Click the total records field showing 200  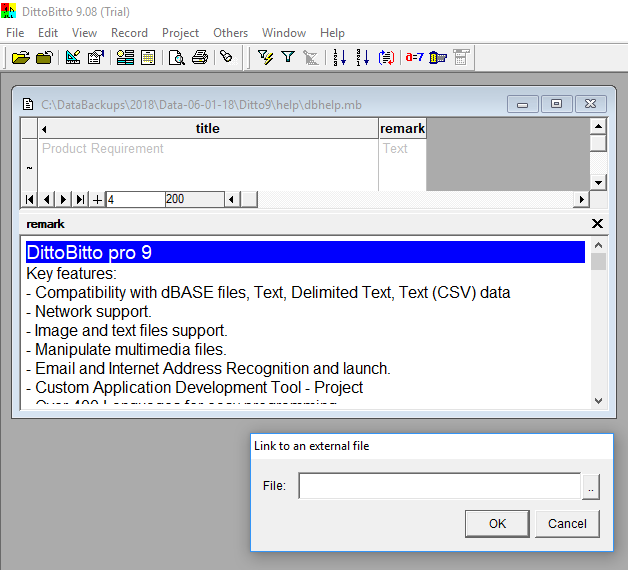(x=195, y=199)
